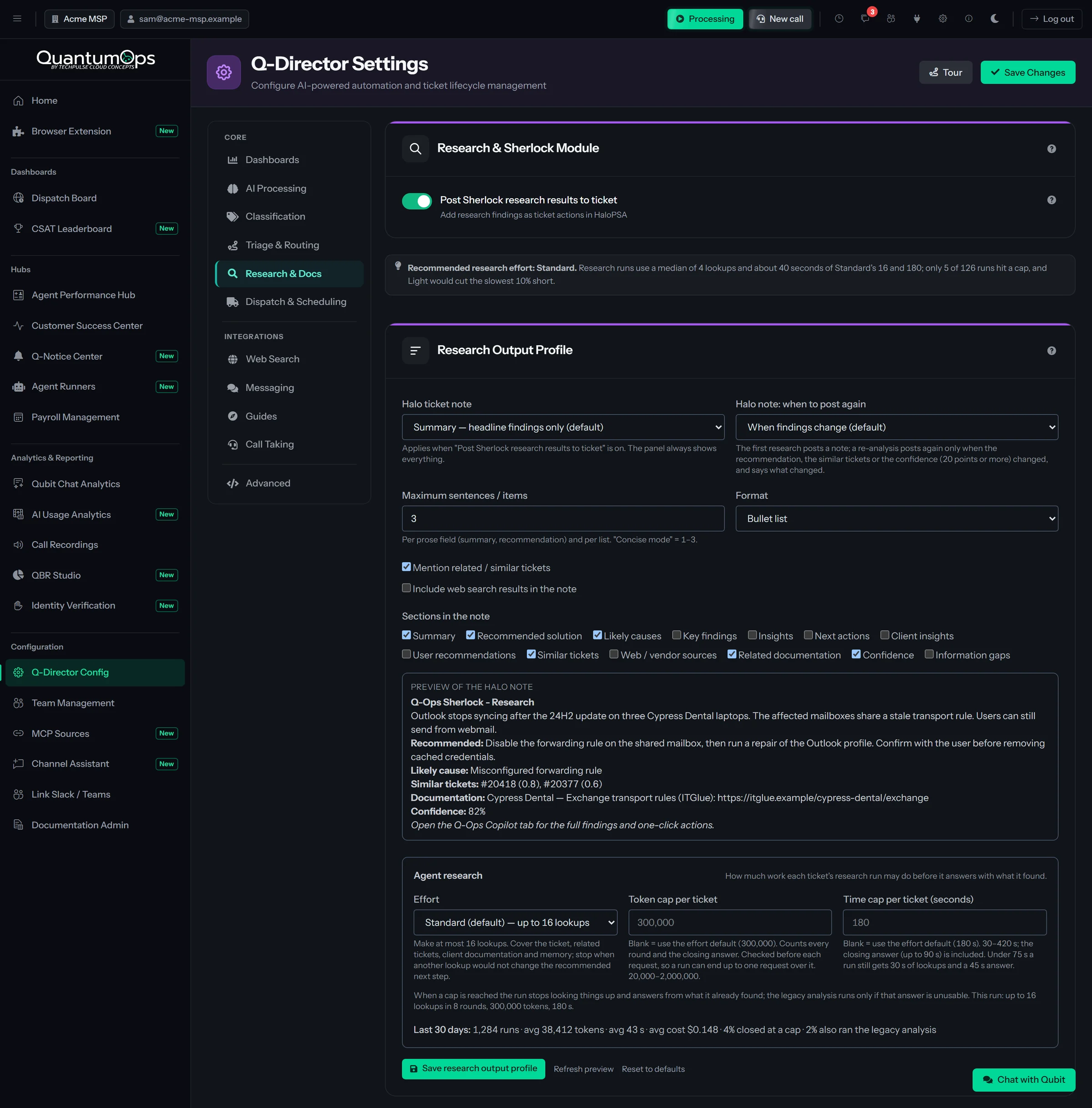Viewport: 1092px width, 1108px height.
Task: Click Save Changes button
Action: pos(1028,72)
